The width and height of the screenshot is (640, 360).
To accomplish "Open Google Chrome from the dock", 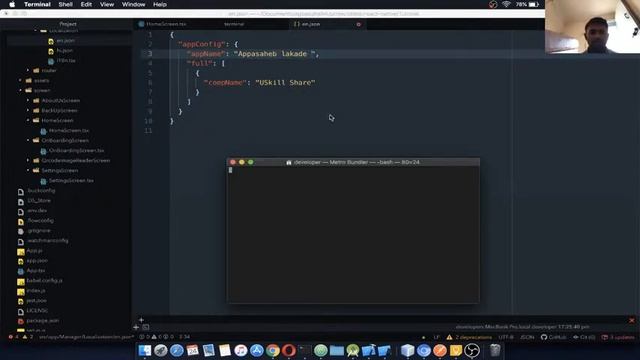I will (273, 351).
